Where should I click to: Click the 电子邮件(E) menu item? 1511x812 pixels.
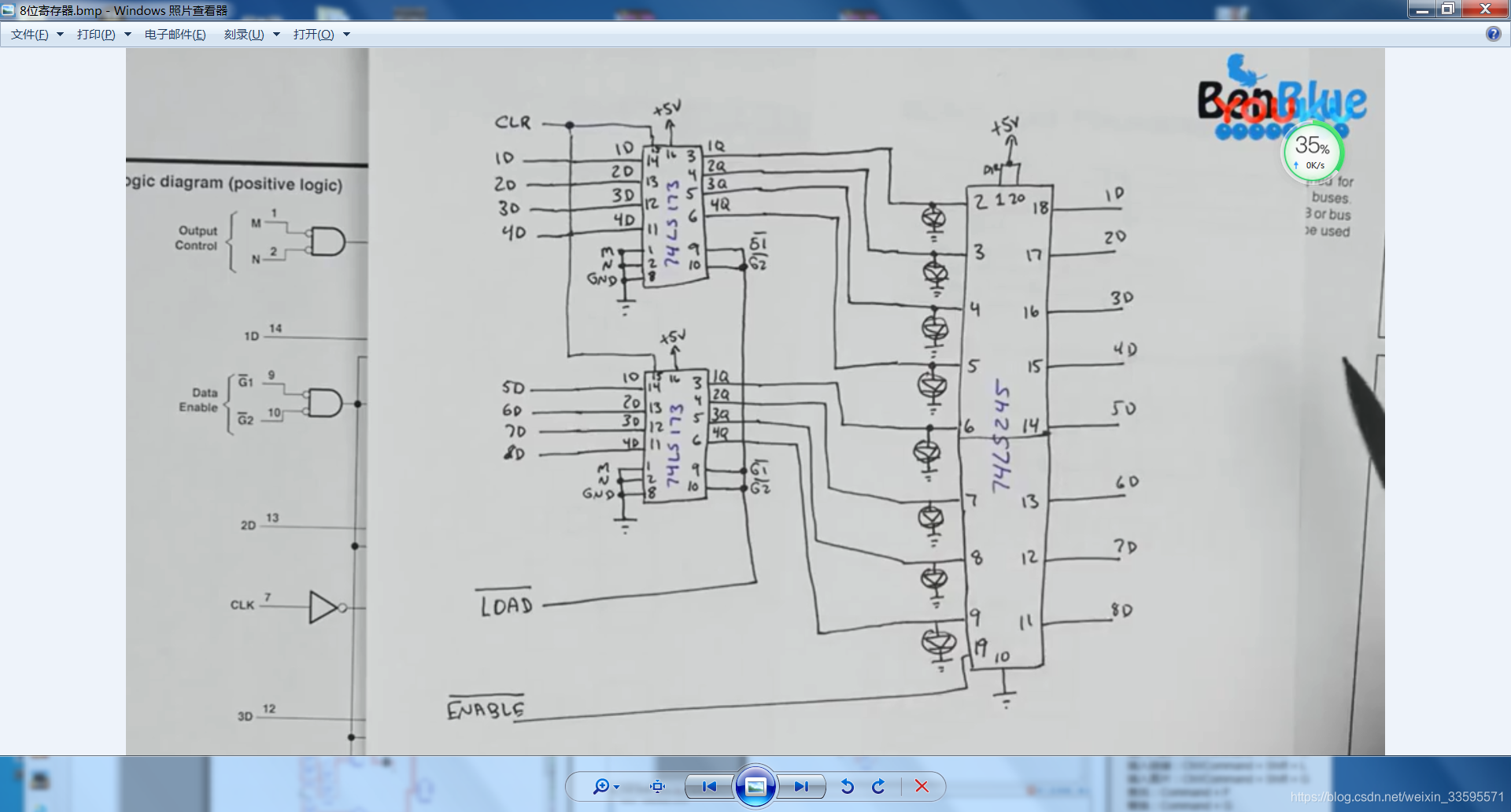(175, 35)
